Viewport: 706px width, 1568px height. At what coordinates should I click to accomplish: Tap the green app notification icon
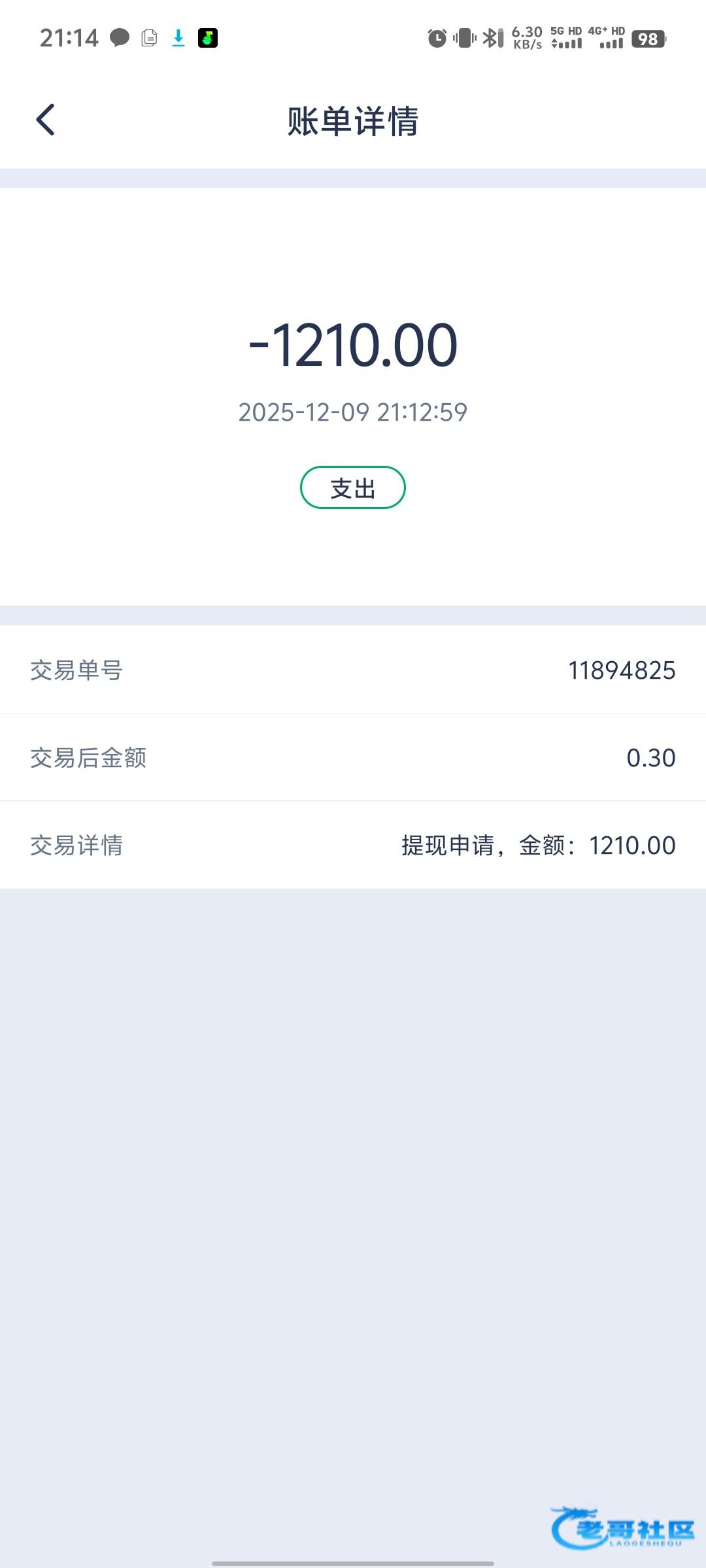208,38
